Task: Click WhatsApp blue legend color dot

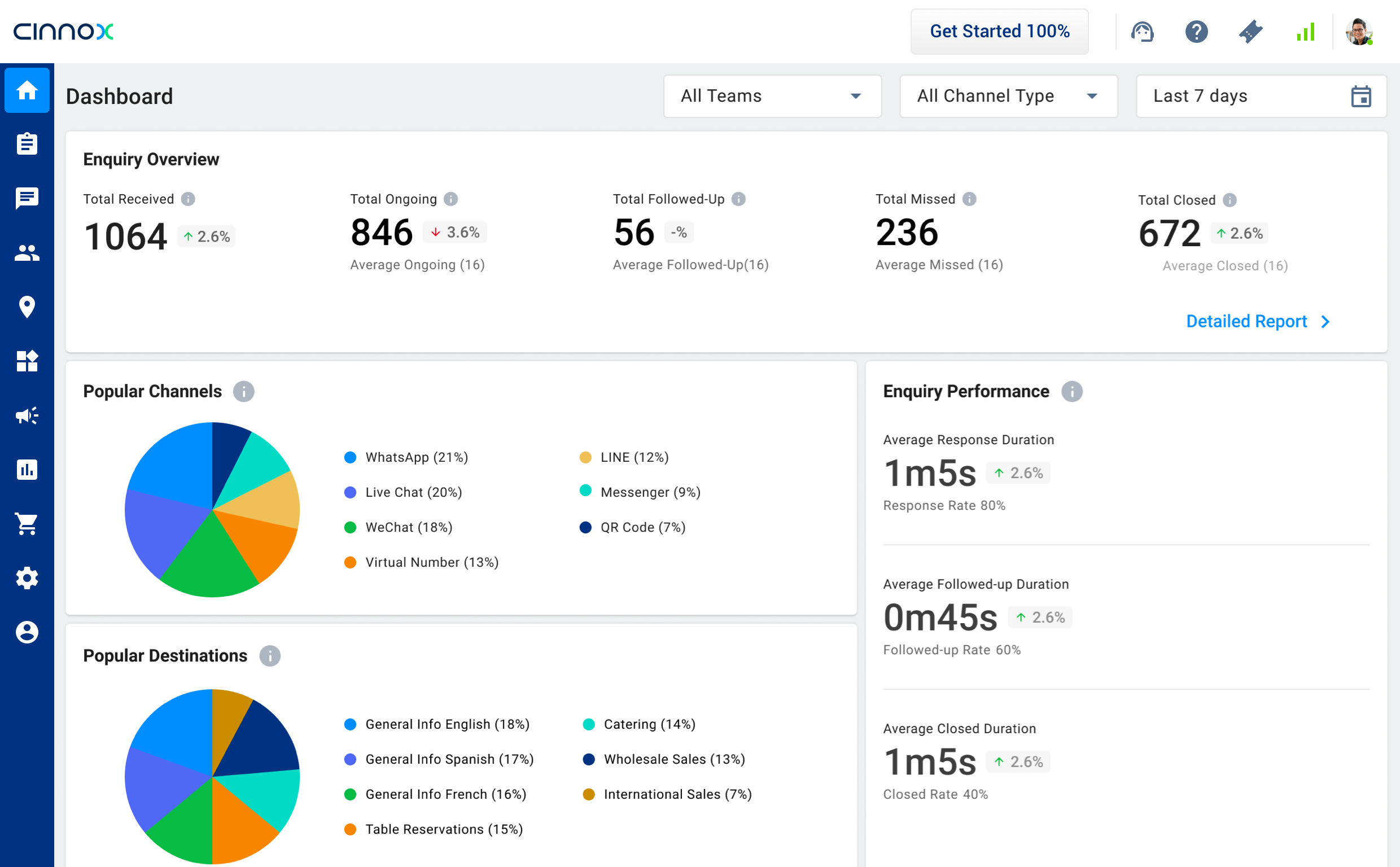Action: (x=351, y=457)
